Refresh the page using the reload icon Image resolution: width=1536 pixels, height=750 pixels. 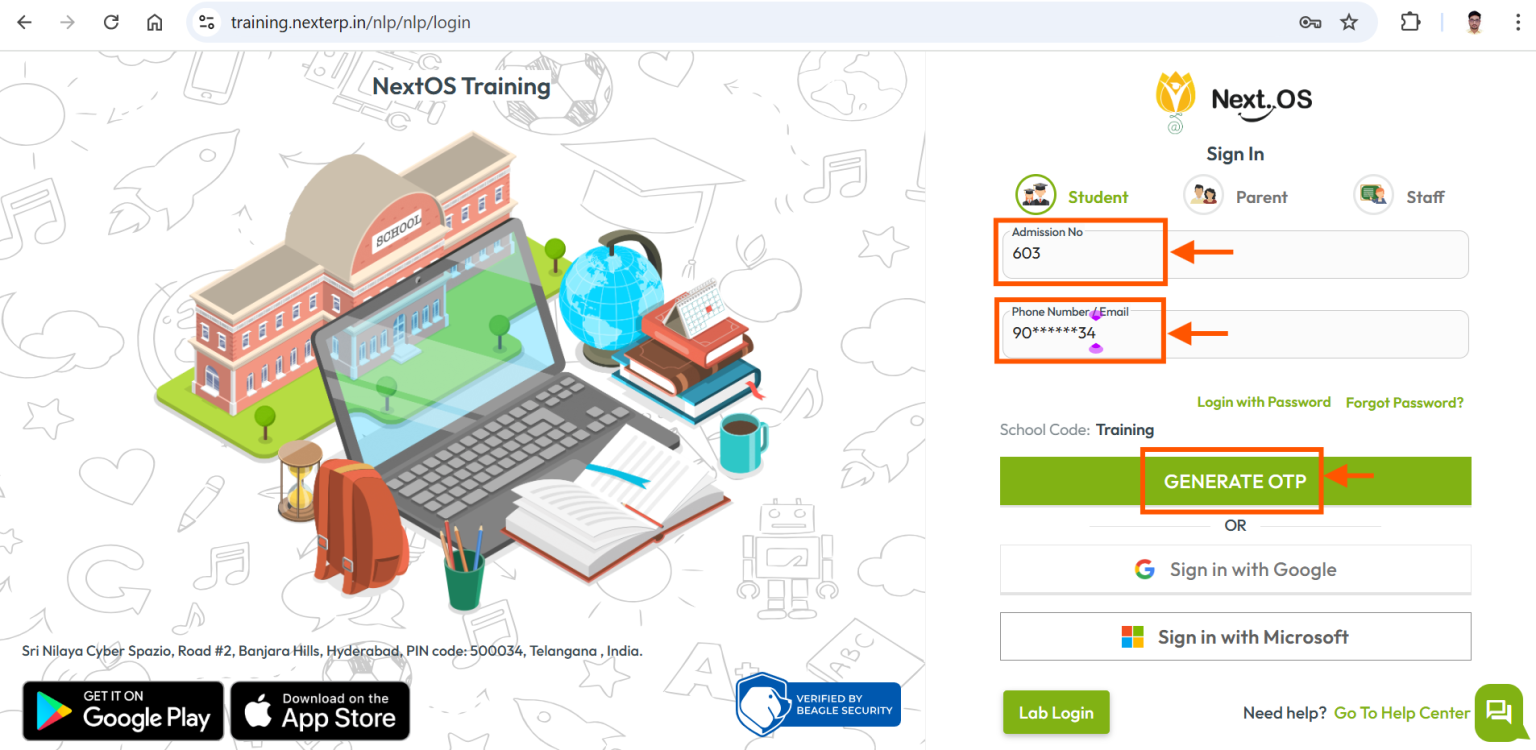click(x=111, y=21)
